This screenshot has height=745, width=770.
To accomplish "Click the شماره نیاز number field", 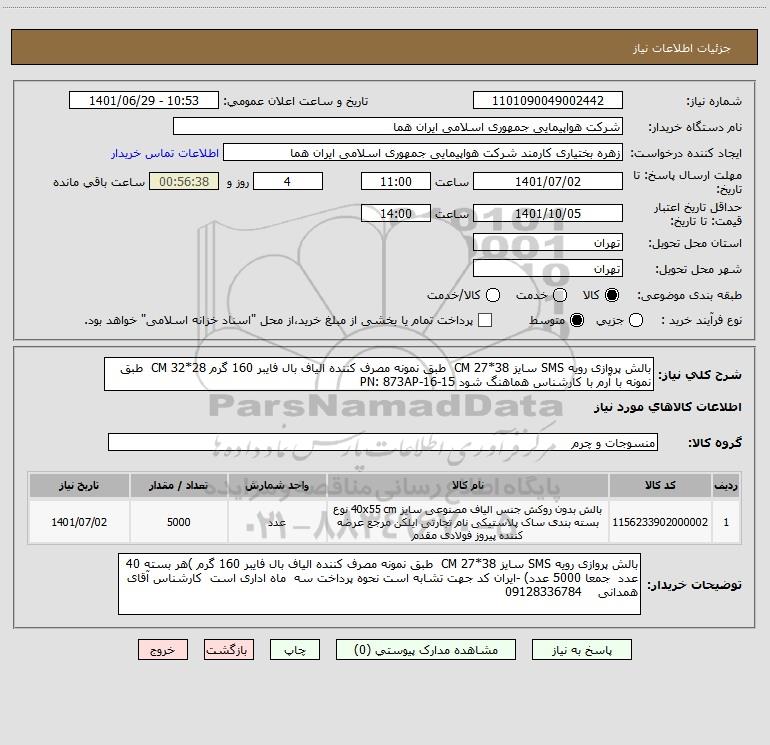I will (548, 100).
